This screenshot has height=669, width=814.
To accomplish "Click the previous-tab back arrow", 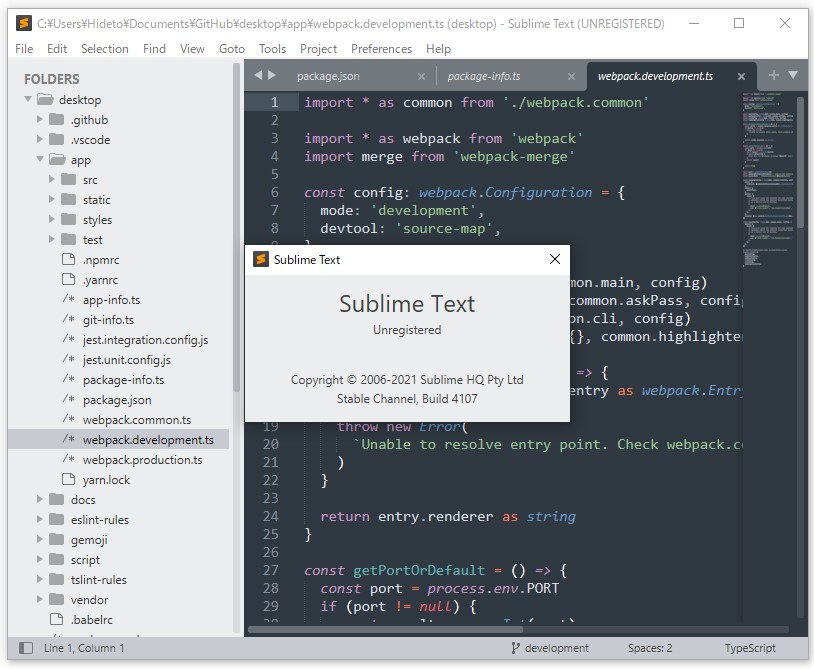I will tap(259, 74).
